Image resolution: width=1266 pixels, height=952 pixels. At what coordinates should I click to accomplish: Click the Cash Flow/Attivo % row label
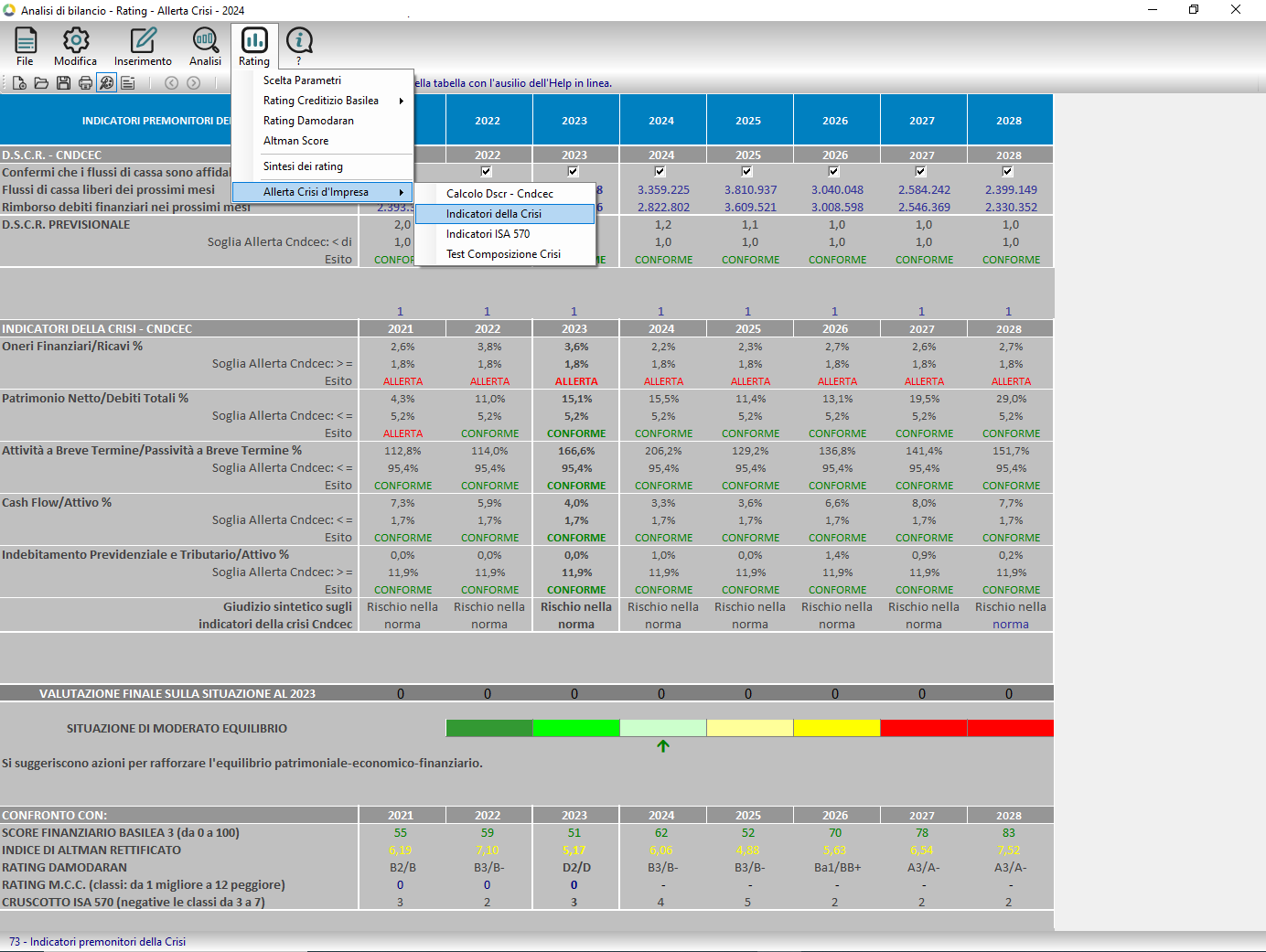[57, 503]
